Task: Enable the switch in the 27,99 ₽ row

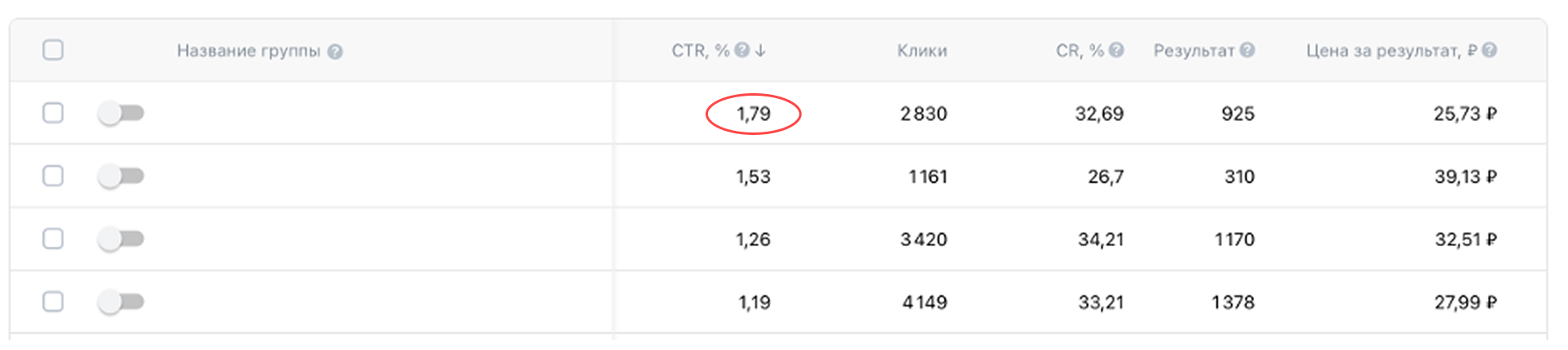Action: pos(121,302)
